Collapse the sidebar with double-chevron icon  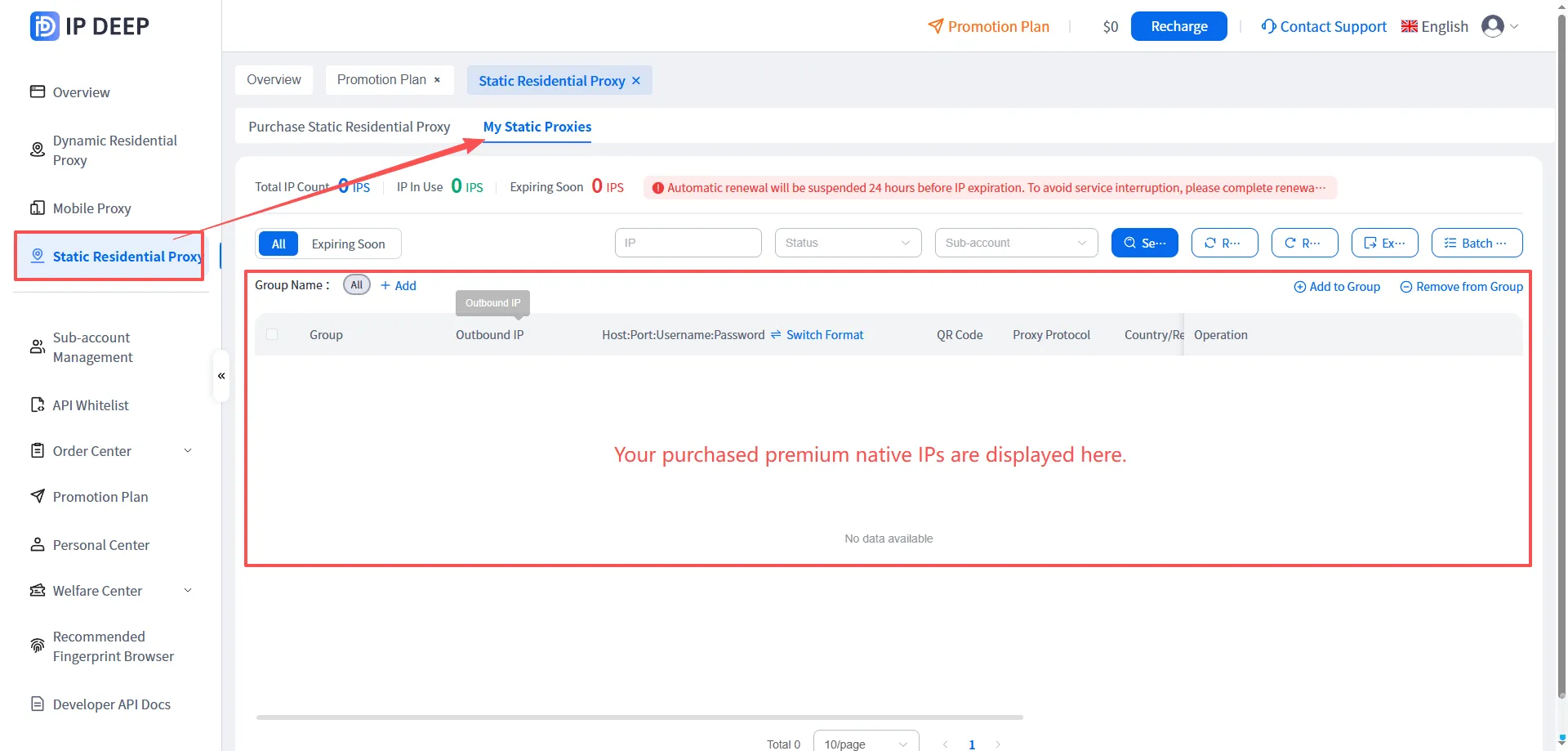[221, 376]
